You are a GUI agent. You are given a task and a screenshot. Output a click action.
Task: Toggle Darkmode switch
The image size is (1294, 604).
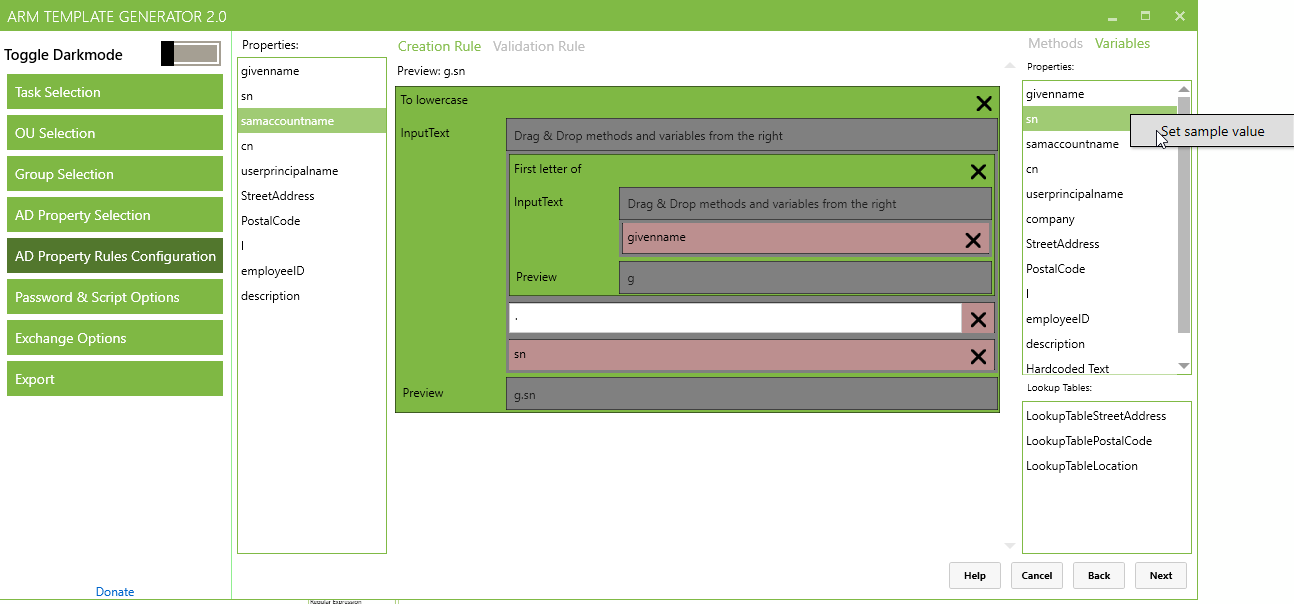click(190, 54)
